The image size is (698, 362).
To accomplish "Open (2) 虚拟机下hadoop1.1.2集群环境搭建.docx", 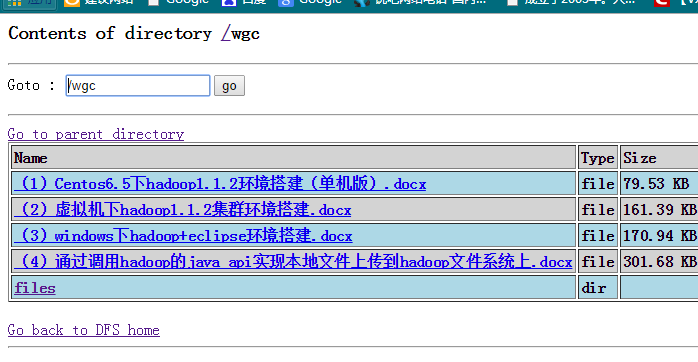I will tap(183, 209).
